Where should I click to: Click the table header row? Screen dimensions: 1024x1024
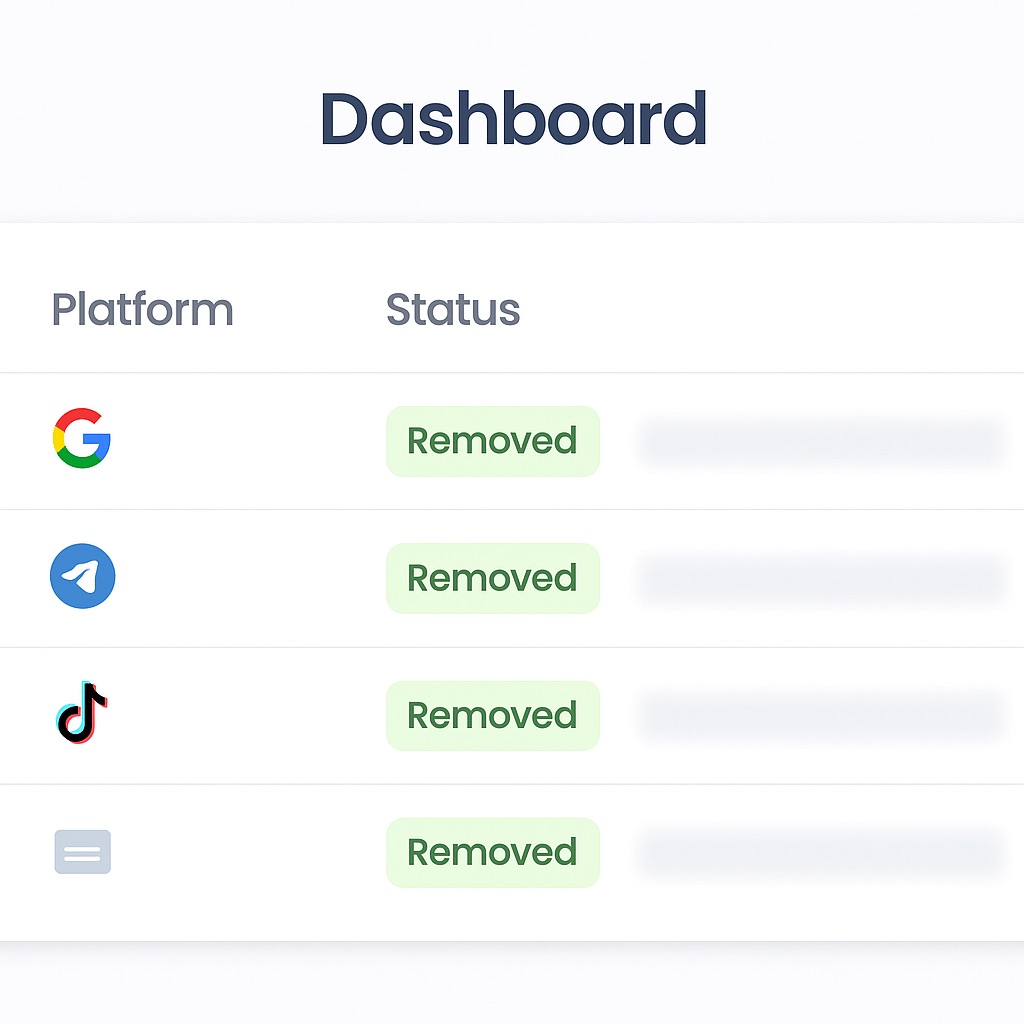(x=700, y=310)
